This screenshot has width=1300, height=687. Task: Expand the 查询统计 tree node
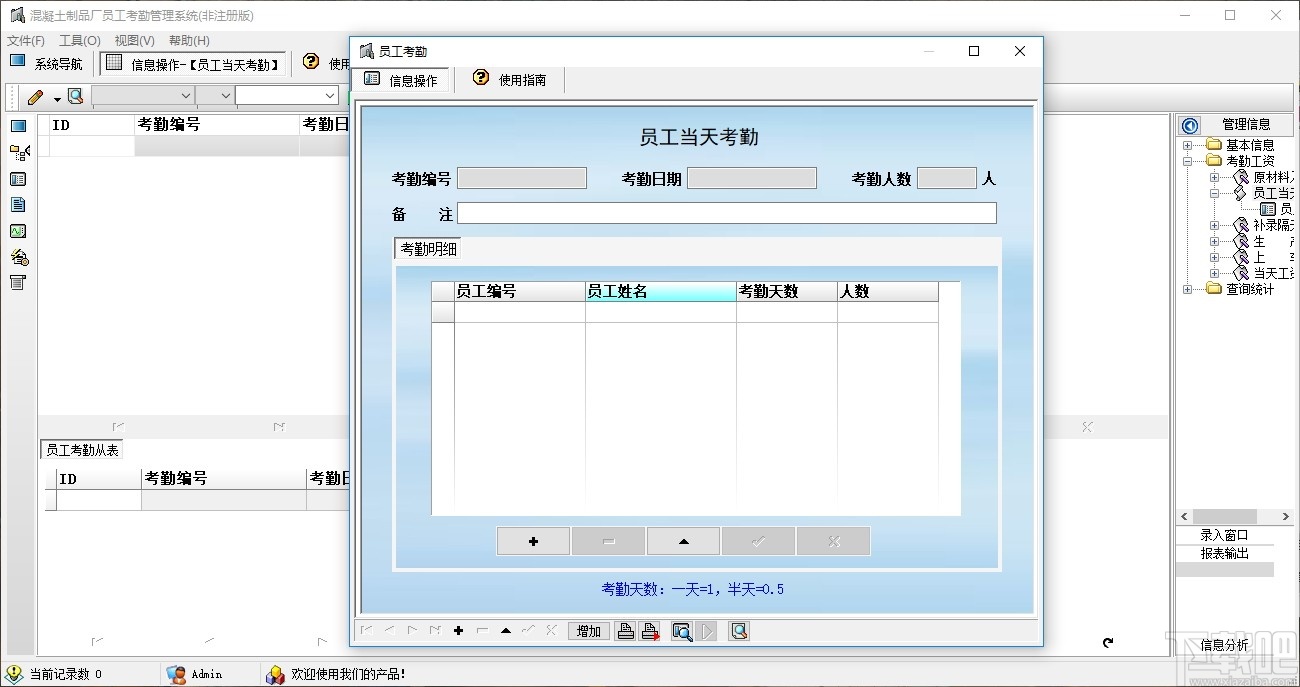1188,289
